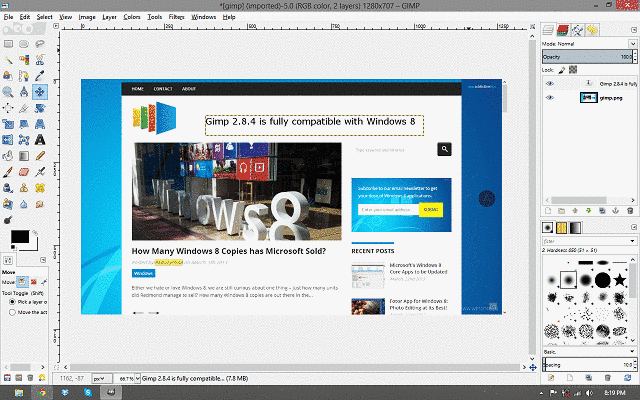The image size is (640, 400).
Task: Open the image menu arrow by ruler corner
Action: 56,26
